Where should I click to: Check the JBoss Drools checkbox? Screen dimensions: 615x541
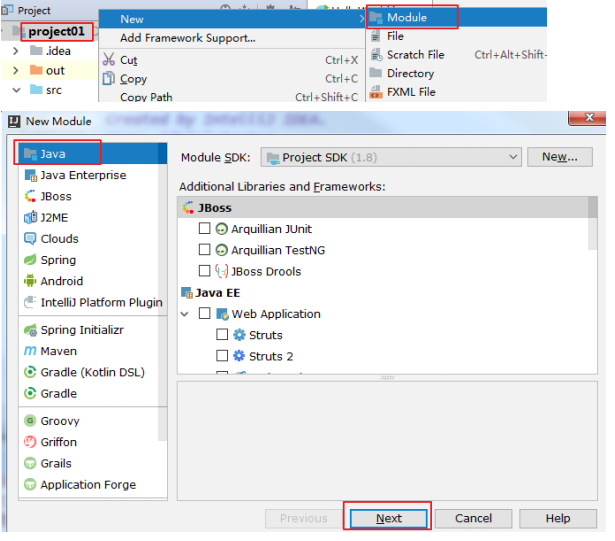pyautogui.click(x=205, y=271)
